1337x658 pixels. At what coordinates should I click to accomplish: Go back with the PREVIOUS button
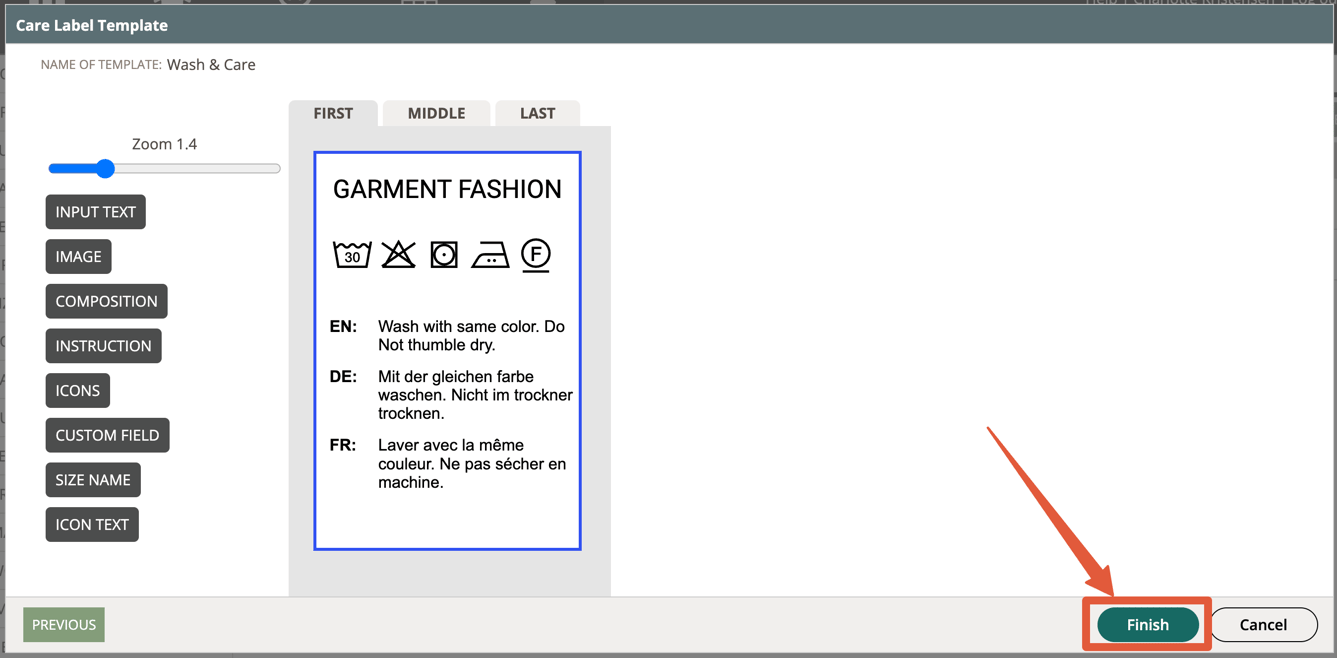(x=63, y=624)
